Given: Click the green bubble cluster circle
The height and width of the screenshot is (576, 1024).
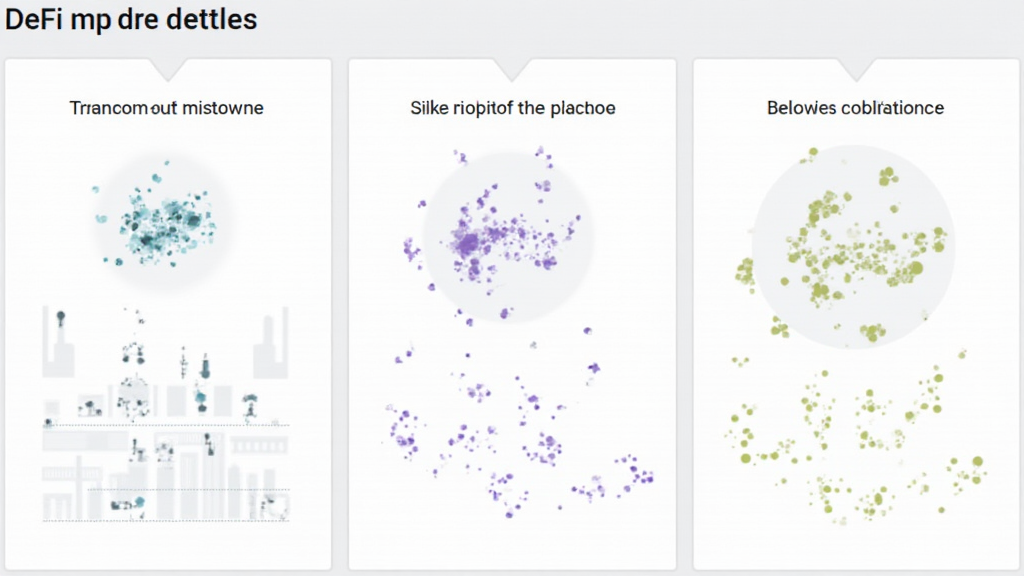Looking at the screenshot, I should point(853,246).
